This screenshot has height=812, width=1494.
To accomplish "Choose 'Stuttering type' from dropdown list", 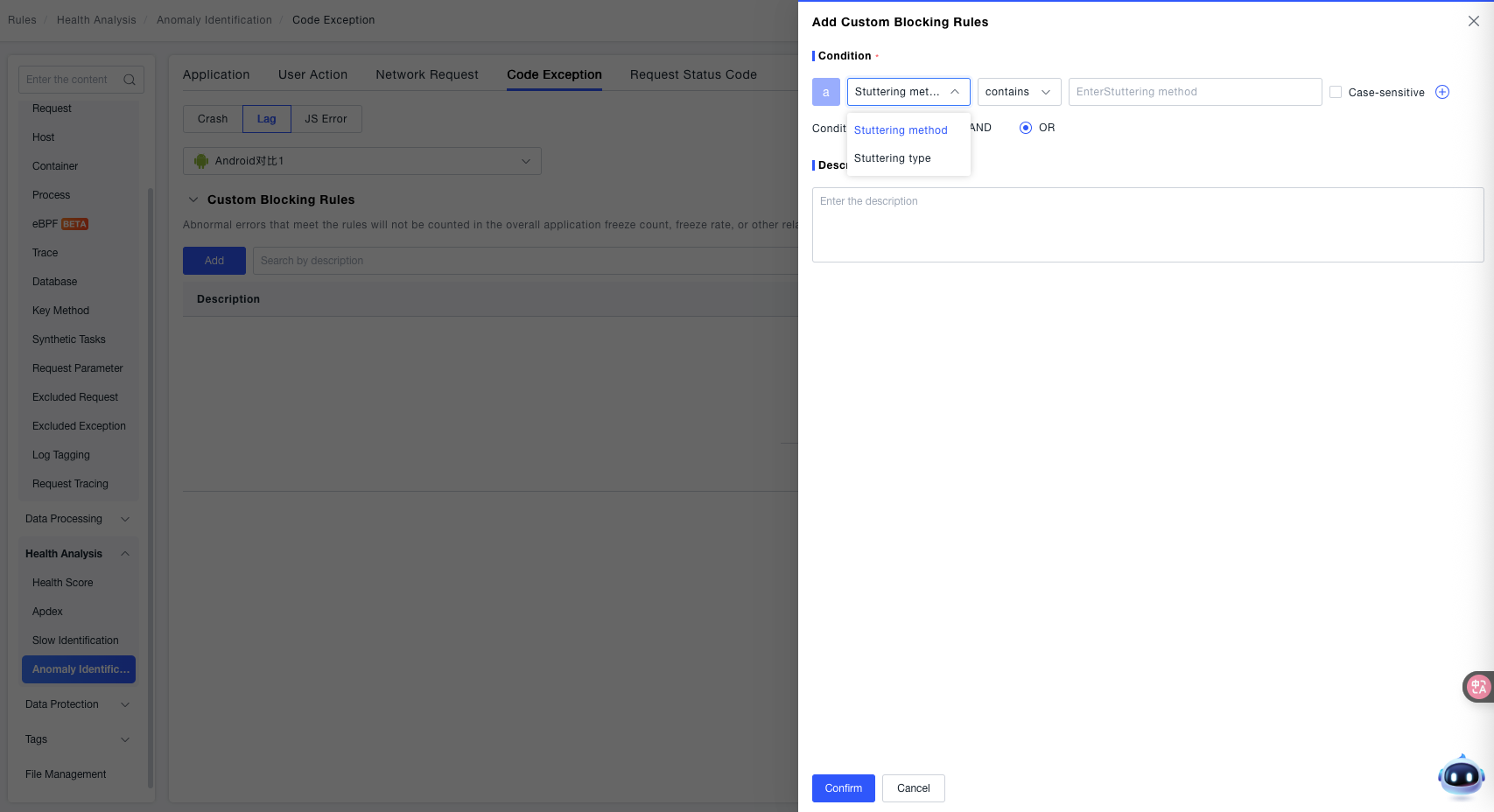I will coord(893,158).
